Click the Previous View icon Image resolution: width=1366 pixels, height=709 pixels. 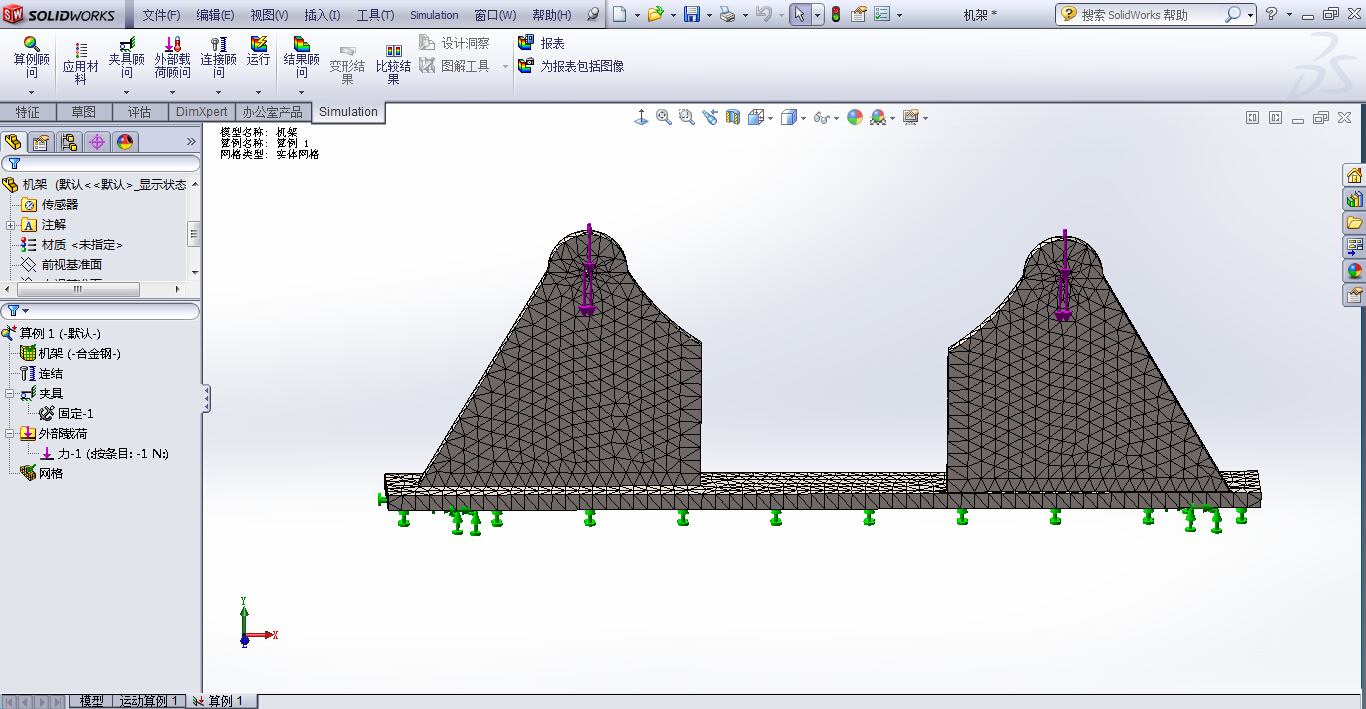(710, 118)
